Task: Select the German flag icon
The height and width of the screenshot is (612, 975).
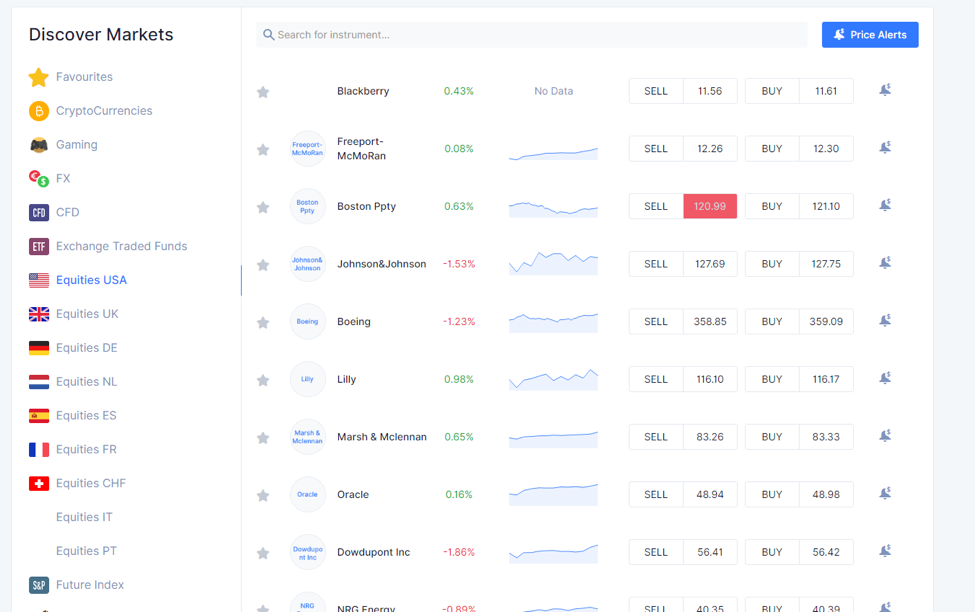Action: pyautogui.click(x=39, y=348)
